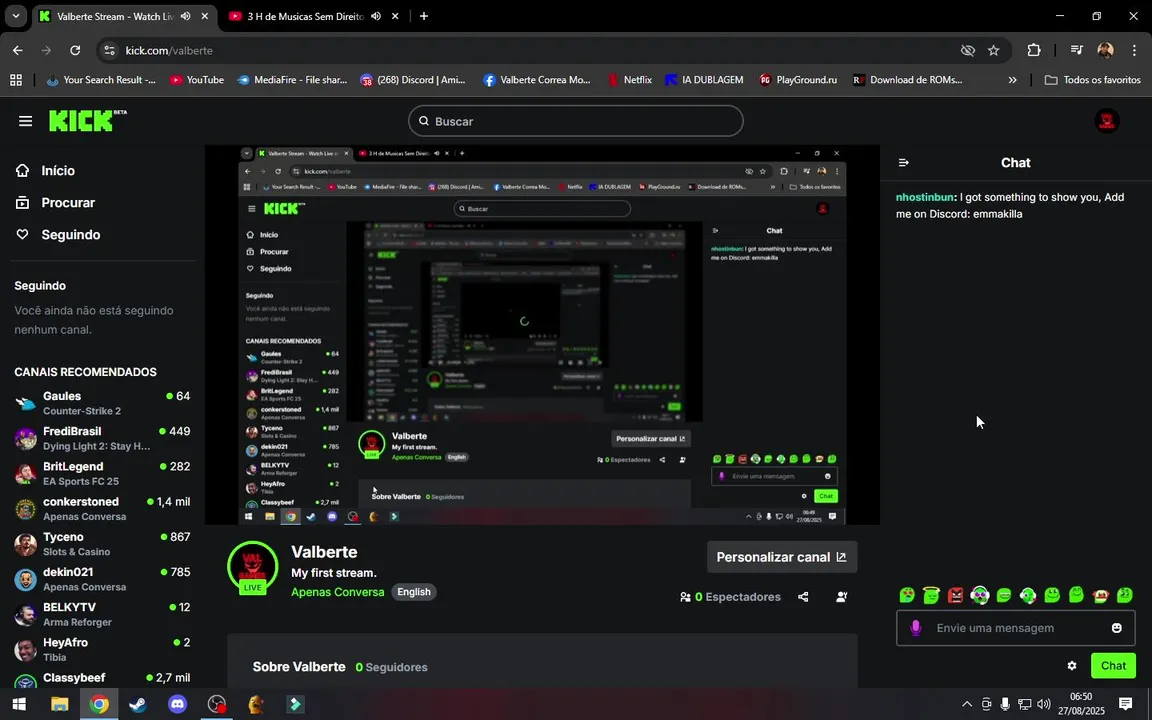Click the third-party cookies eye icon
The height and width of the screenshot is (720, 1152).
pyautogui.click(x=968, y=50)
